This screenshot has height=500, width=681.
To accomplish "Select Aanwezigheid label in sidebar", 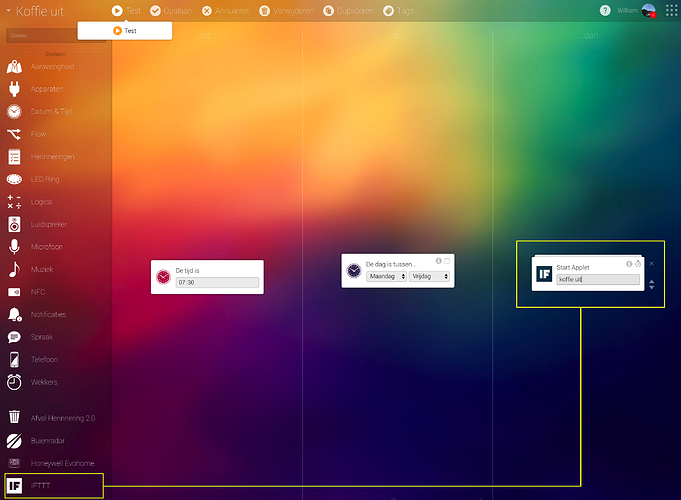I will [x=52, y=66].
